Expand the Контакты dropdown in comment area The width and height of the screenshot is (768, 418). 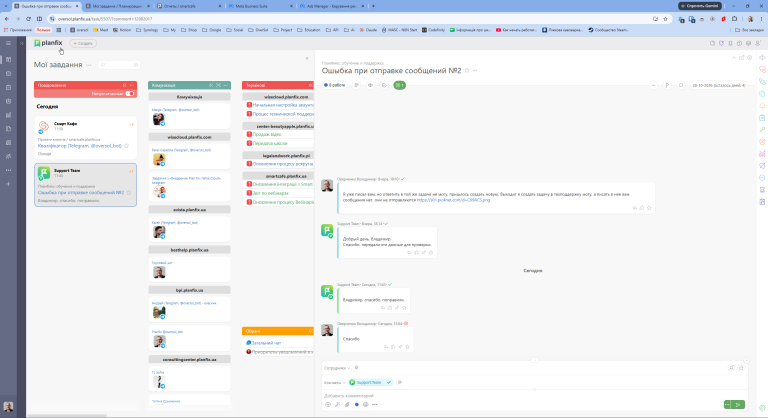335,383
